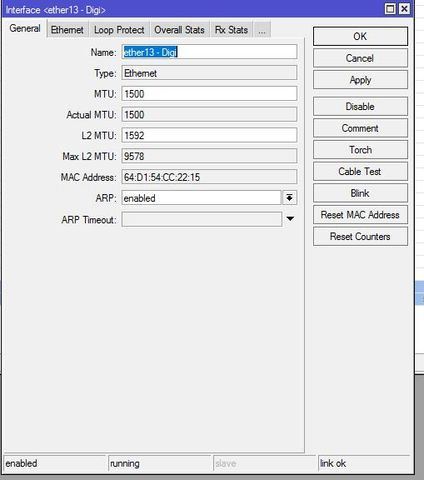The width and height of the screenshot is (424, 480).
Task: Run the Cable Test
Action: (360, 172)
